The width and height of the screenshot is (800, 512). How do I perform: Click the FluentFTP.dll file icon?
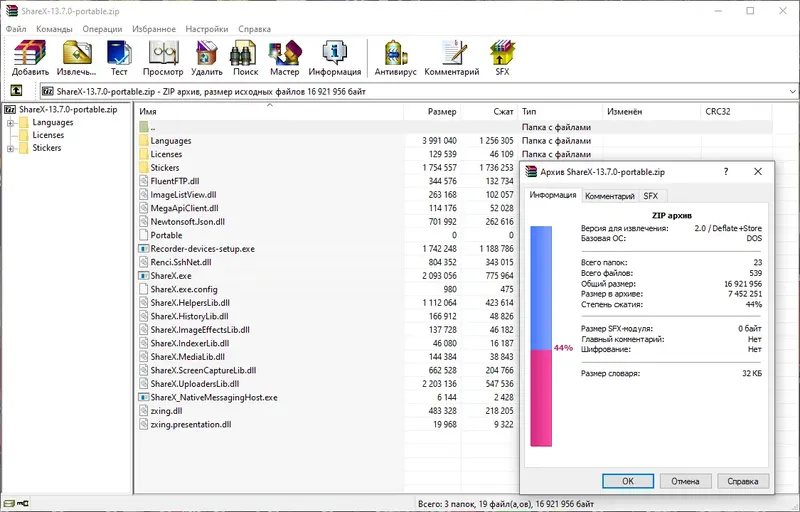coord(143,181)
